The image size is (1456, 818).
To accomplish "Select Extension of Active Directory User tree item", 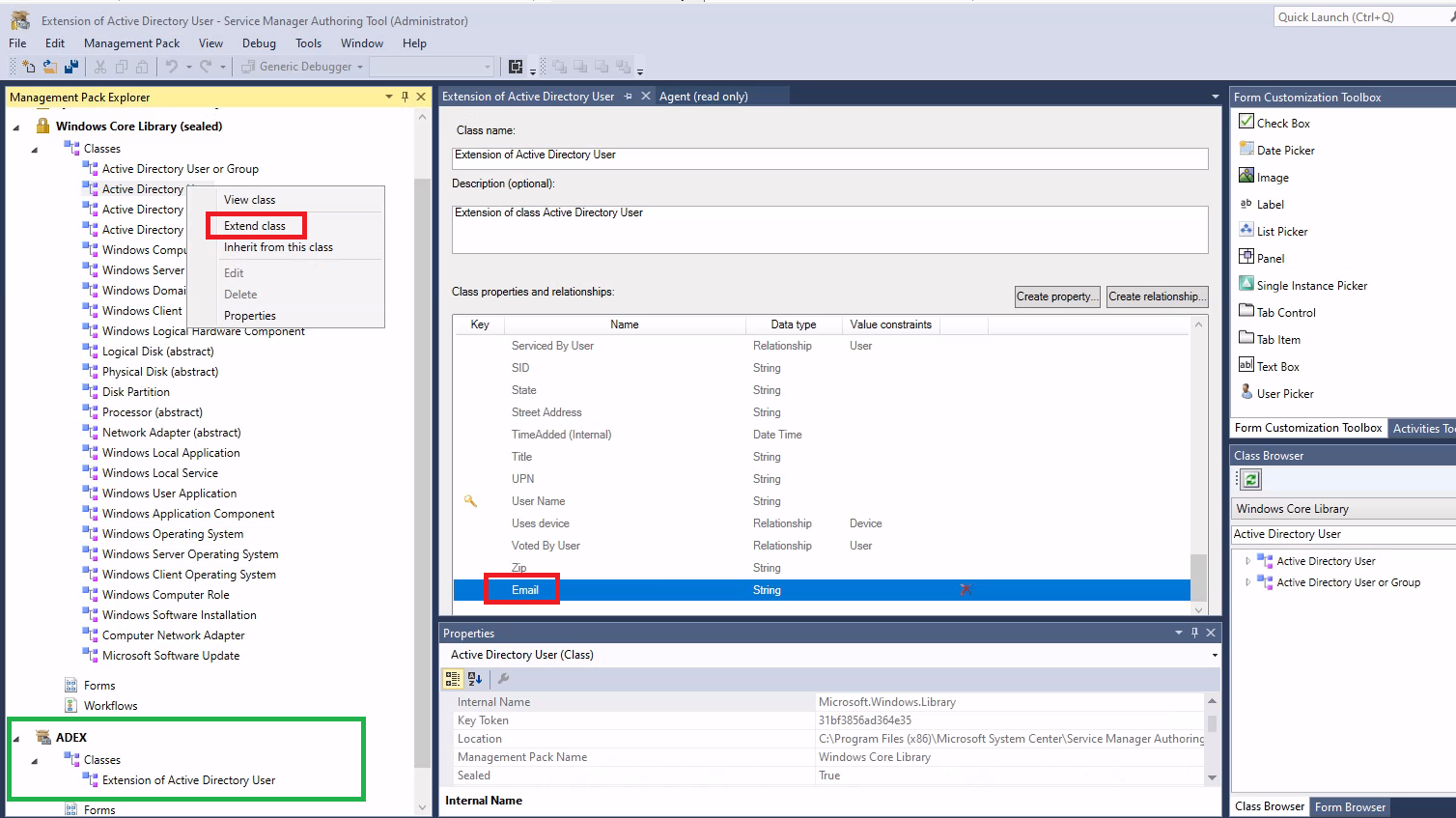I will click(188, 780).
